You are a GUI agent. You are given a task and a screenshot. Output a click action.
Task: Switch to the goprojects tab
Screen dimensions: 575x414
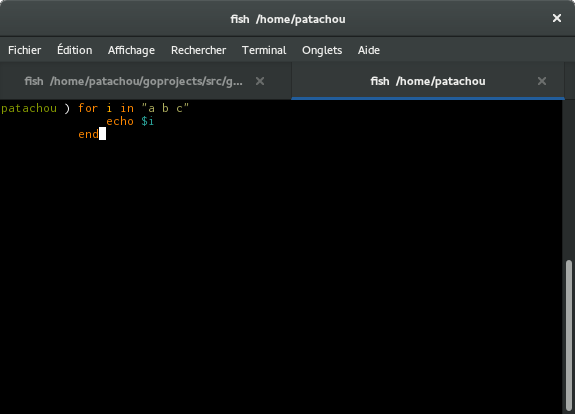[133, 81]
